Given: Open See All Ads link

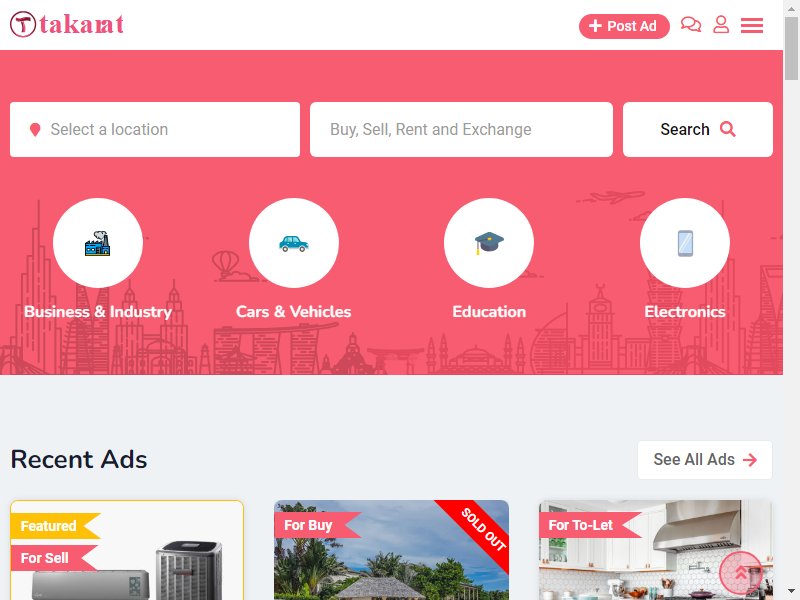Looking at the screenshot, I should pyautogui.click(x=705, y=460).
